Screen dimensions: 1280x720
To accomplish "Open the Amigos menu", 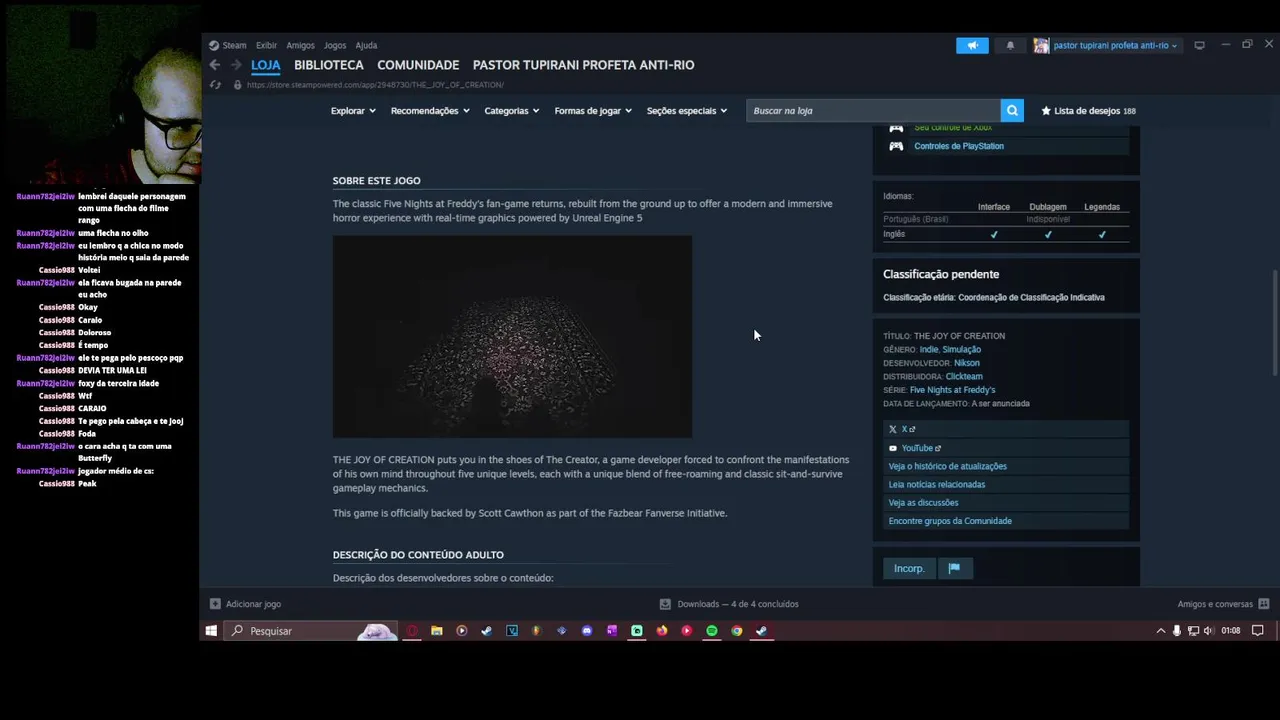I will pyautogui.click(x=300, y=45).
